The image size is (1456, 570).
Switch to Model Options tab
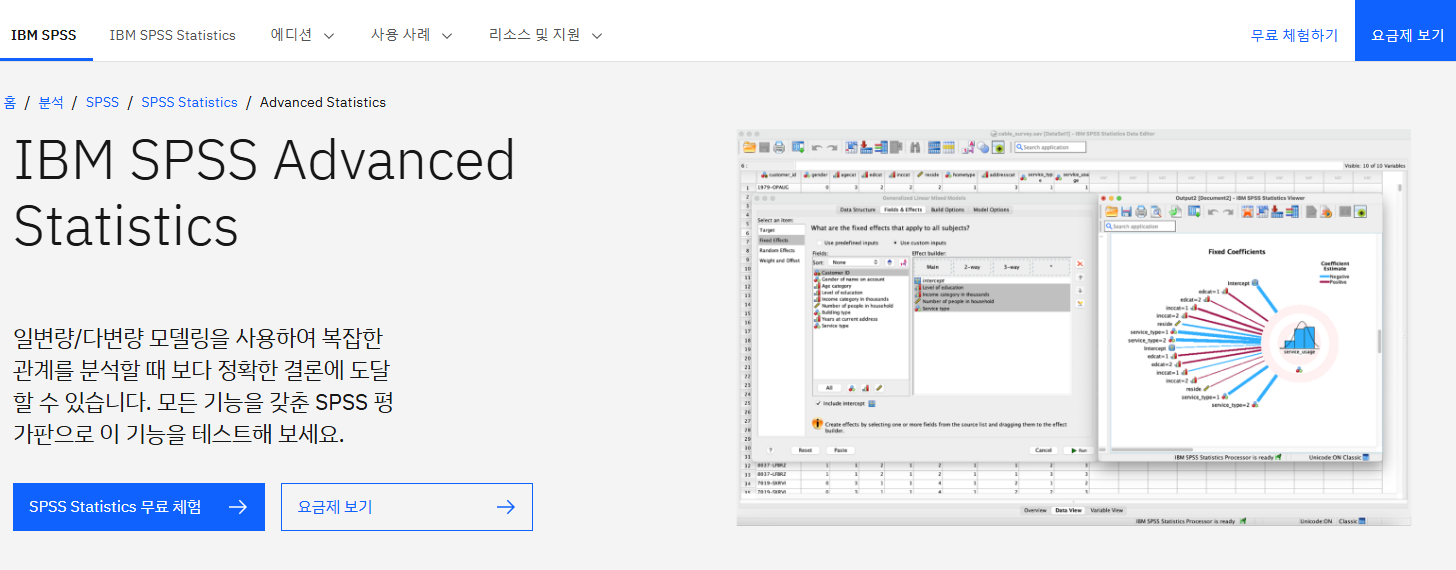click(x=991, y=210)
